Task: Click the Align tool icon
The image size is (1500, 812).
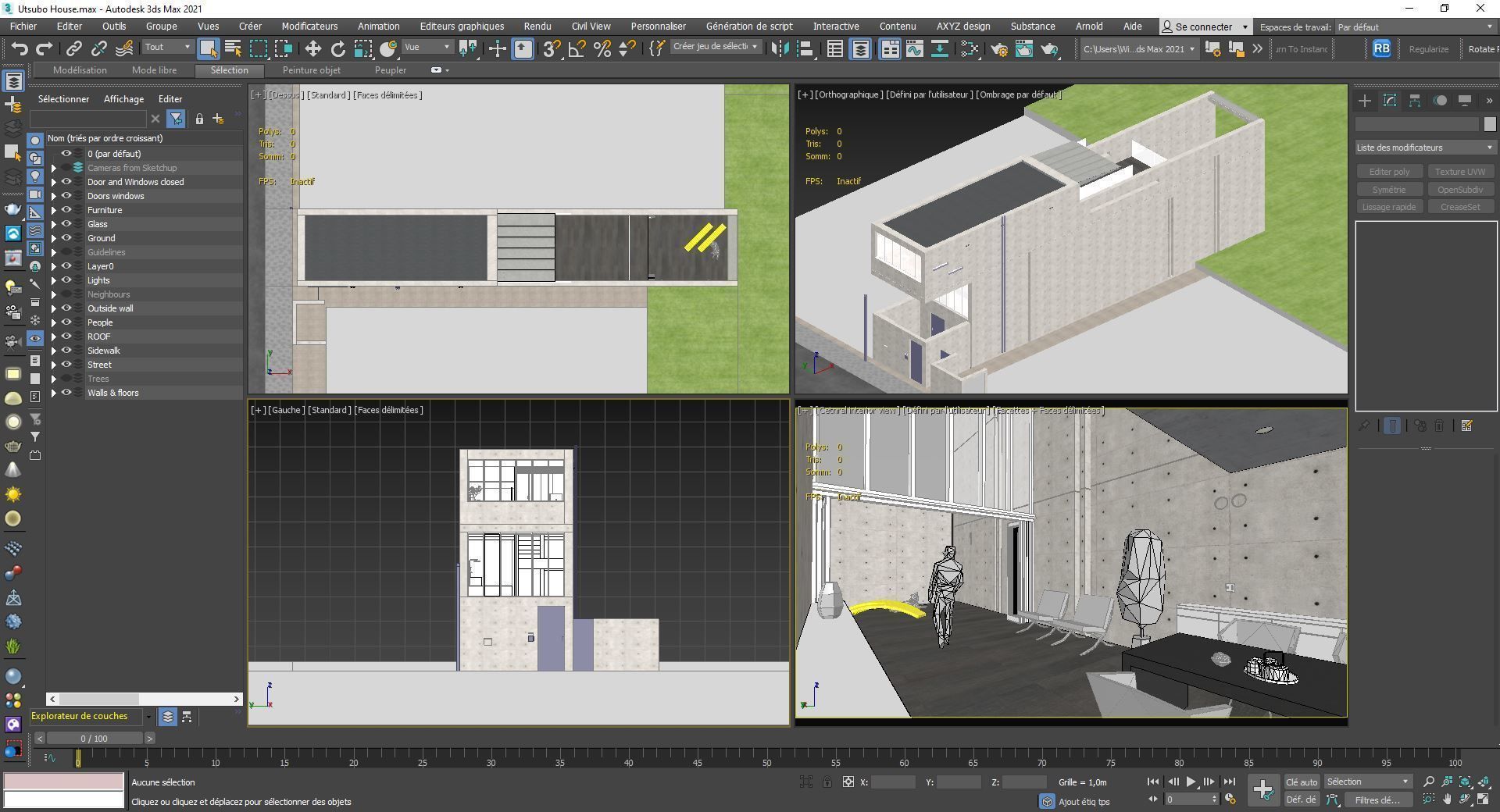Action: pyautogui.click(x=805, y=48)
